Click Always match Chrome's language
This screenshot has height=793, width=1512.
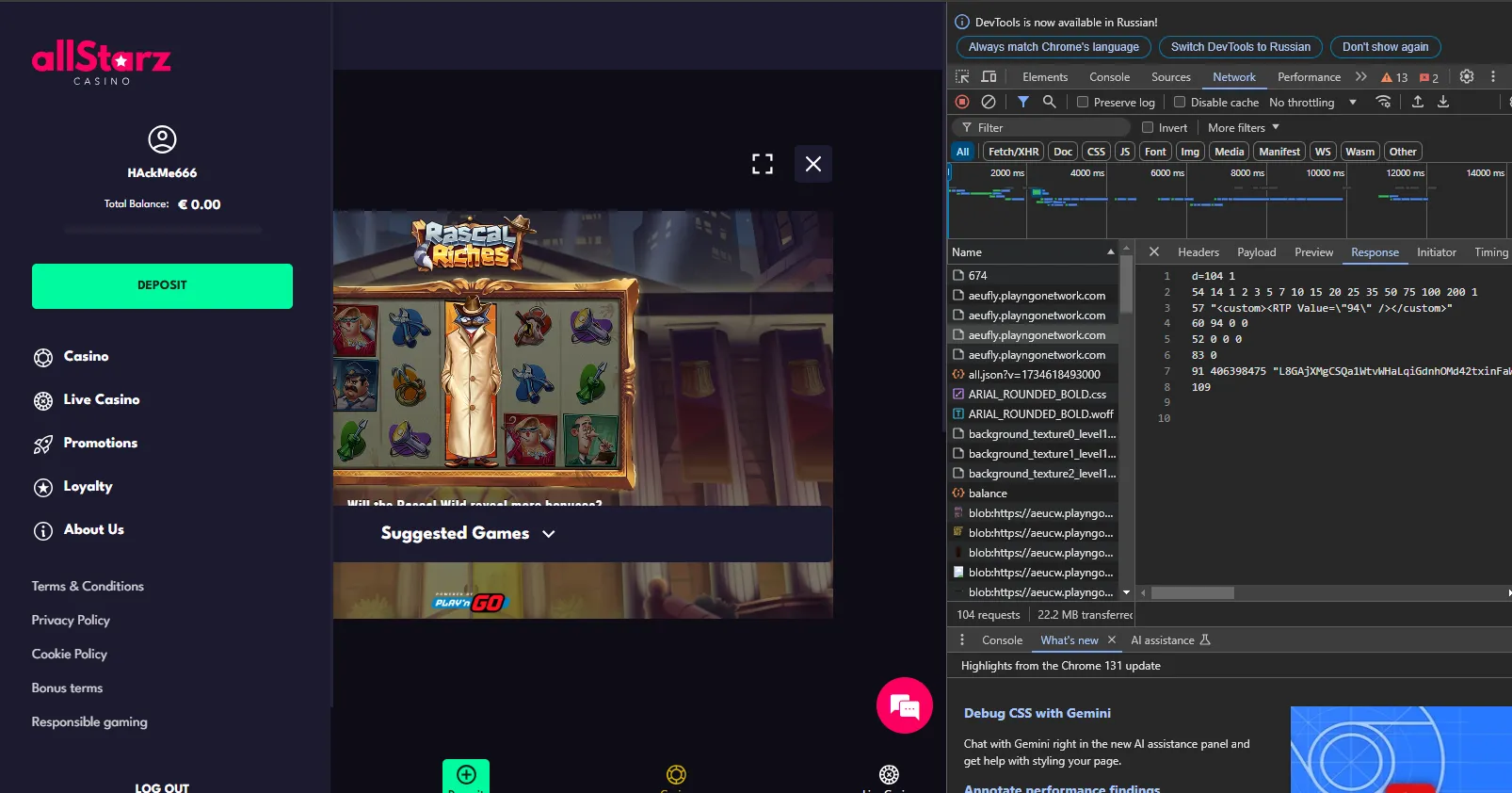(1054, 47)
